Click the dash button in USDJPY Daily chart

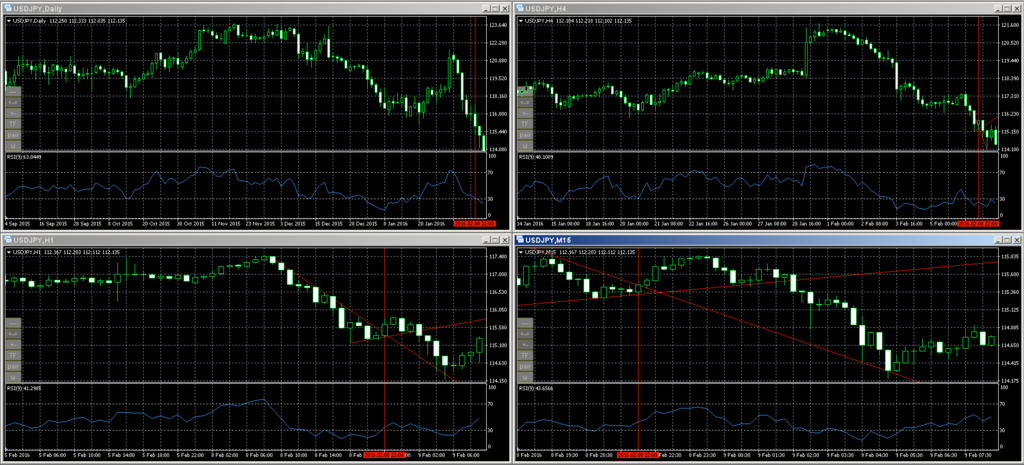point(13,91)
